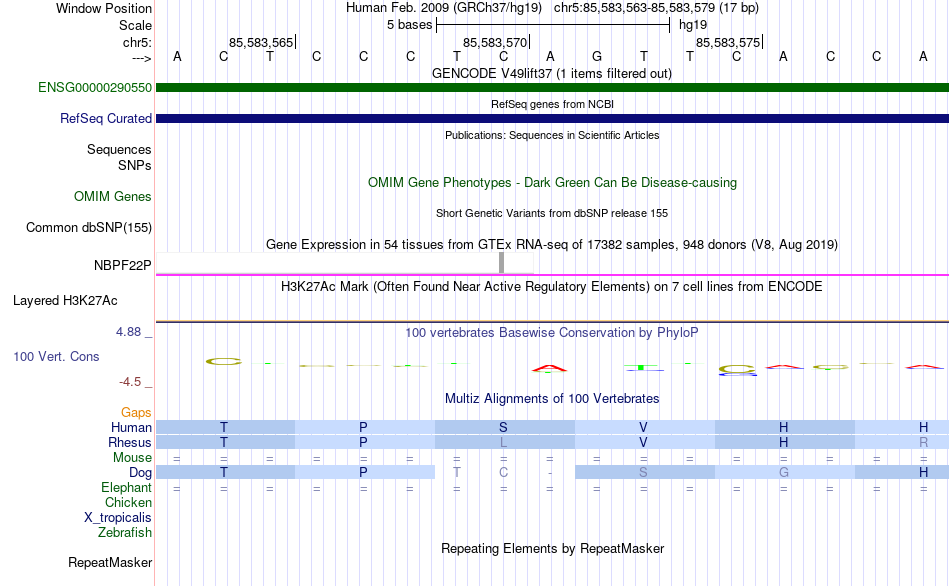950x586 pixels.
Task: Click the SNPs track label
Action: 135,165
